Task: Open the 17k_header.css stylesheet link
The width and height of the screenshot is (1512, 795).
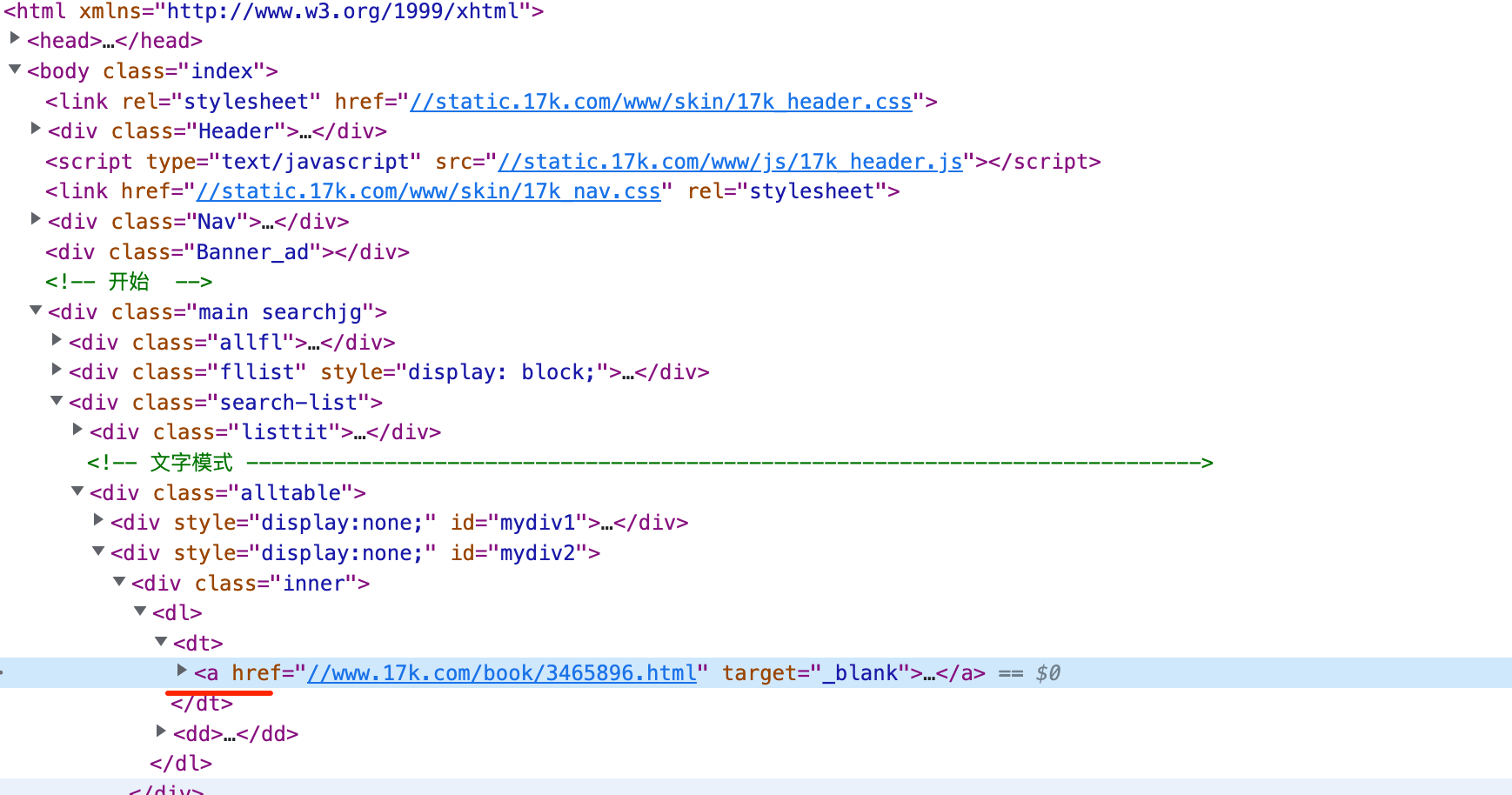Action: [x=660, y=102]
